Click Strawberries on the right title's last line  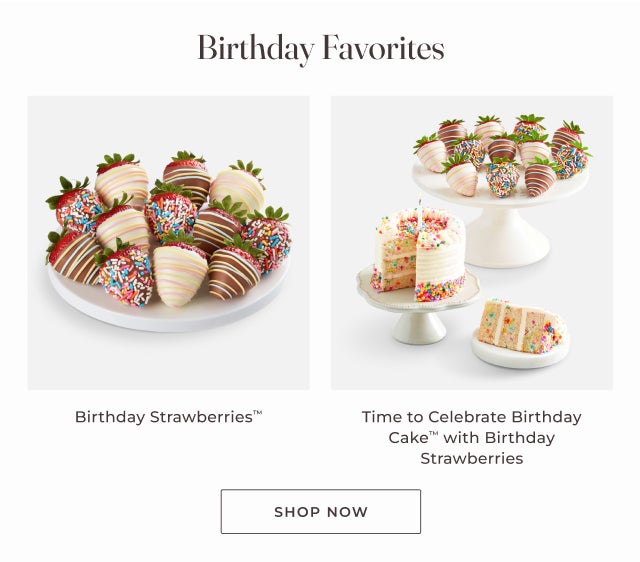[472, 458]
